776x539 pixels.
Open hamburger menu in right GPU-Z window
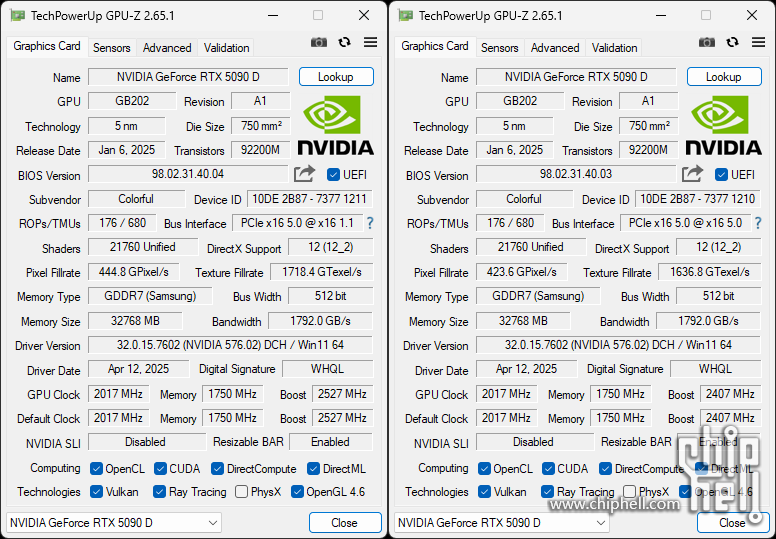click(758, 43)
